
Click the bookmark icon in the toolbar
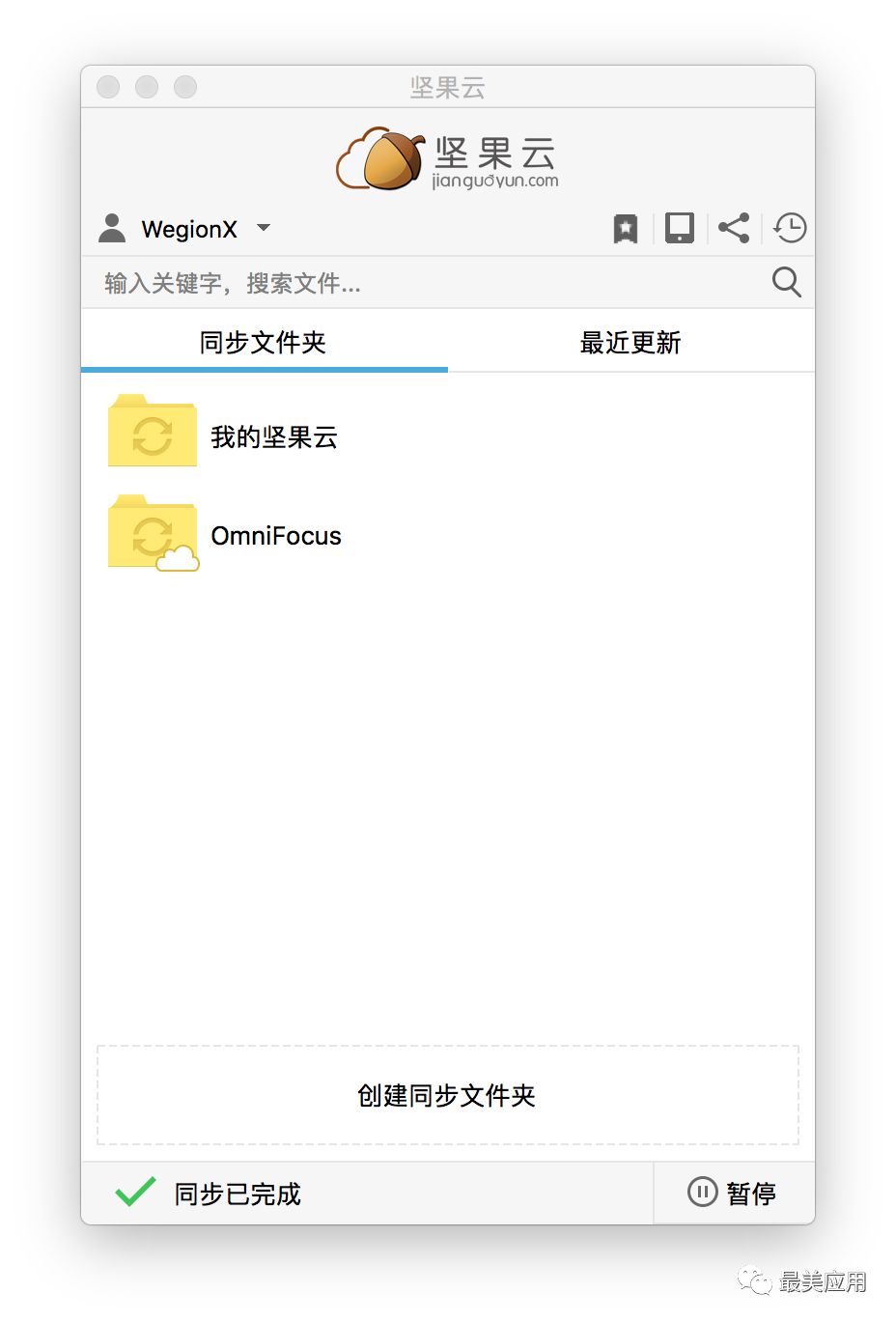coord(626,229)
